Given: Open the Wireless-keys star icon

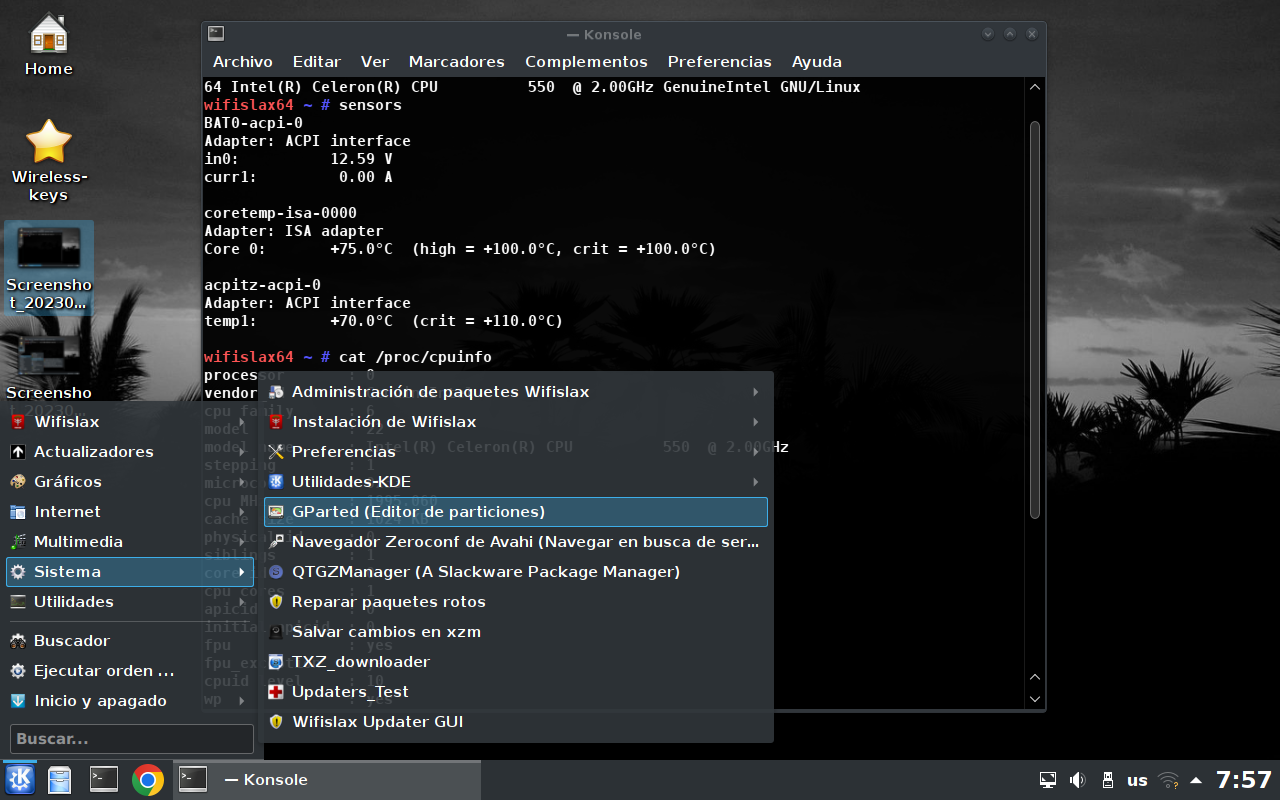Looking at the screenshot, I should (48, 160).
